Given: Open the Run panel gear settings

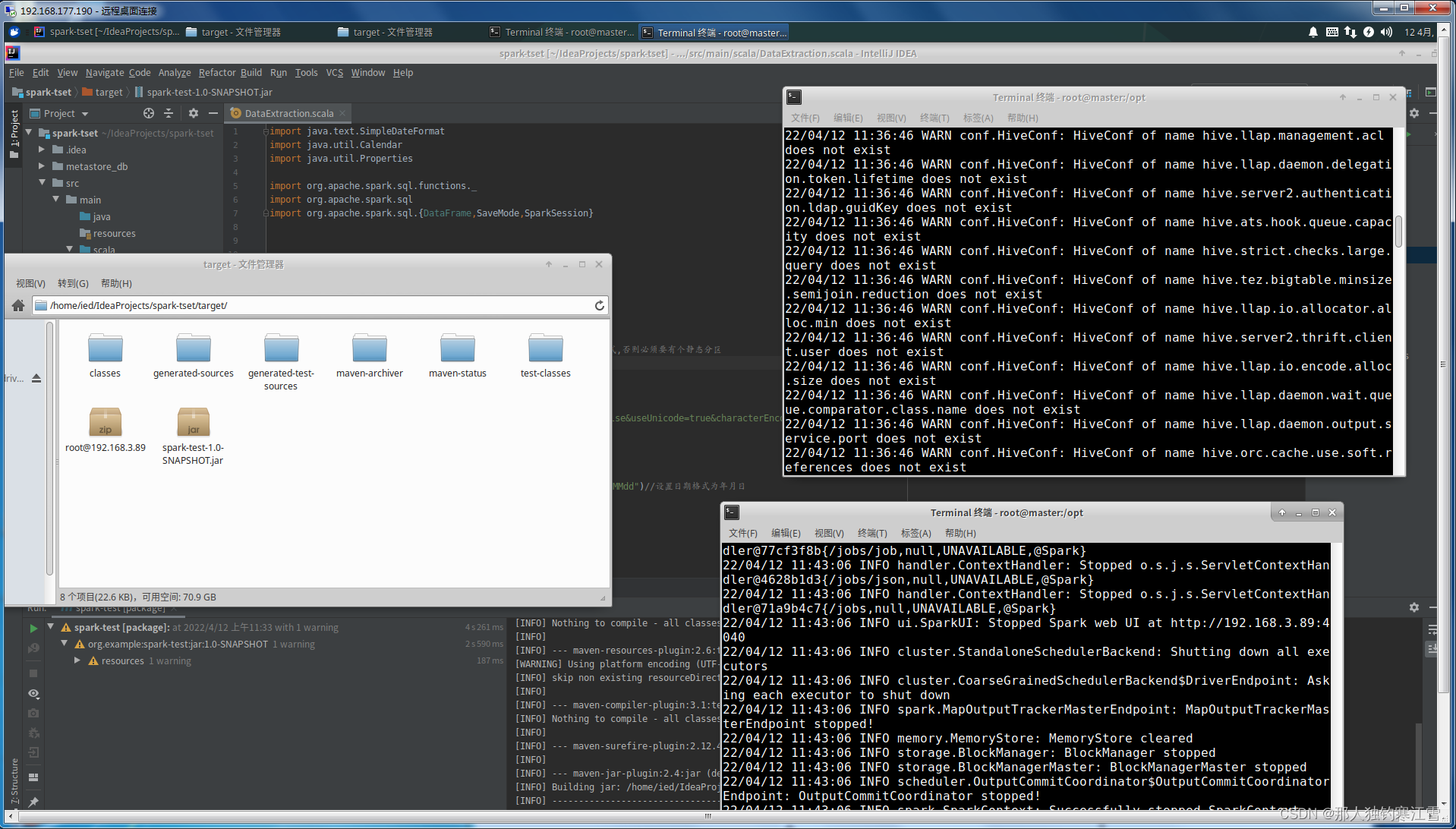Looking at the screenshot, I should (1413, 607).
